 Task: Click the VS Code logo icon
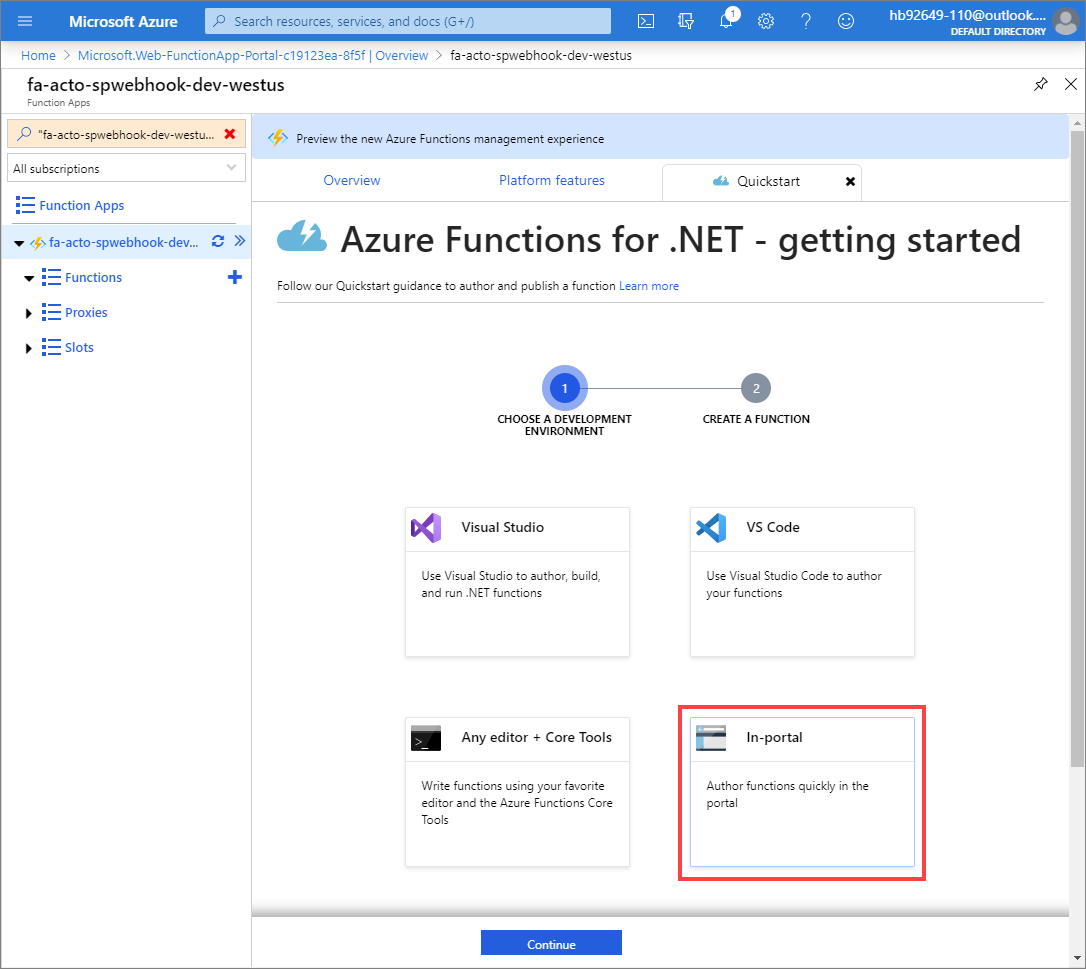click(x=711, y=528)
